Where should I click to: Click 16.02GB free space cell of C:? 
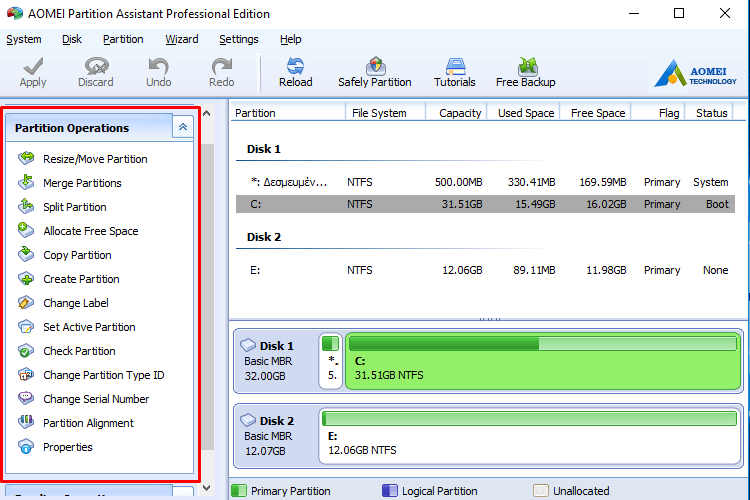[x=606, y=204]
